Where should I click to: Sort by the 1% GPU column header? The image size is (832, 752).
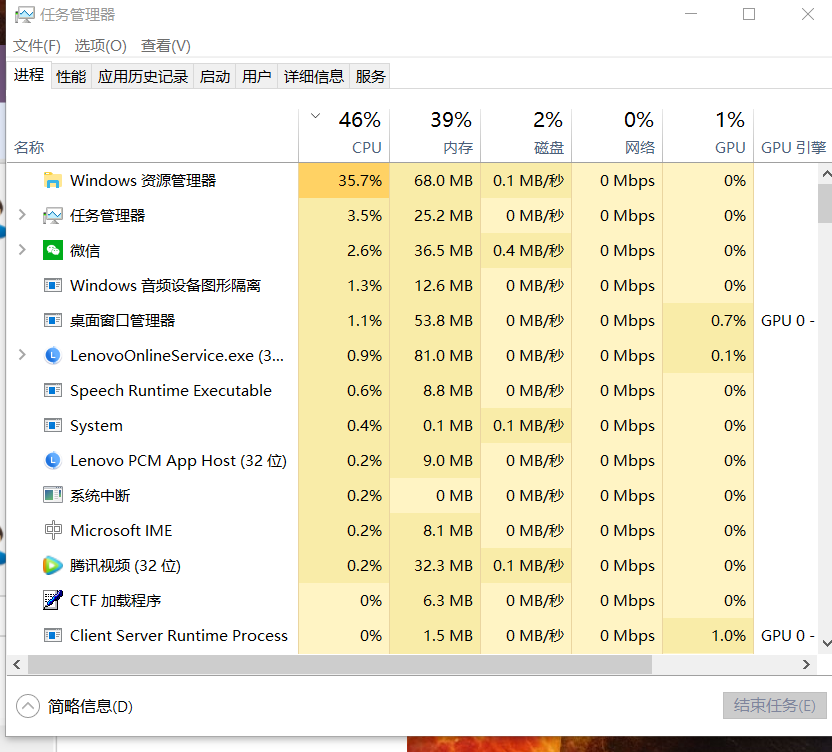[708, 135]
